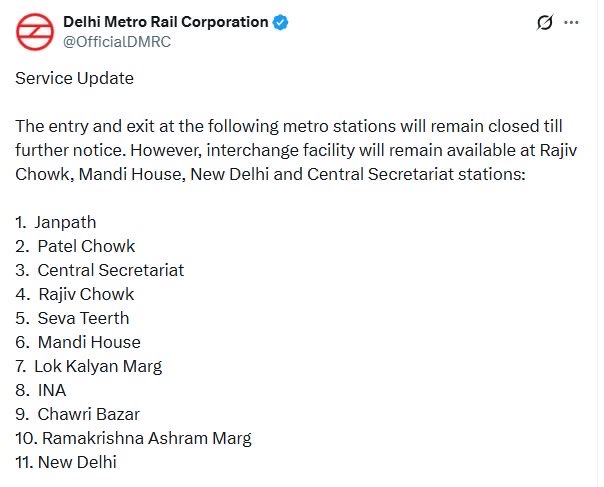The width and height of the screenshot is (604, 487).
Task: Select list item 8 INA
Action: tap(41, 390)
